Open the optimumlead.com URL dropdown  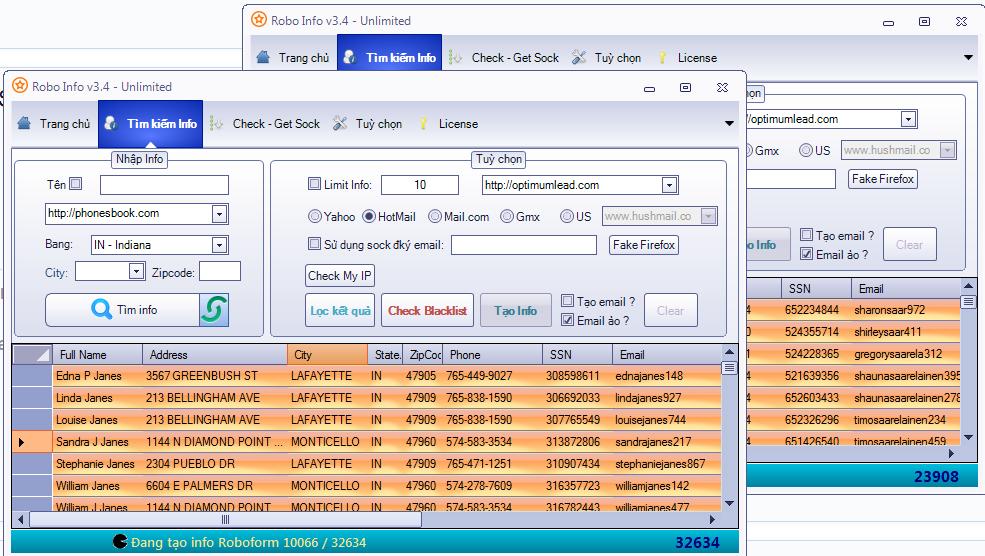click(x=669, y=185)
